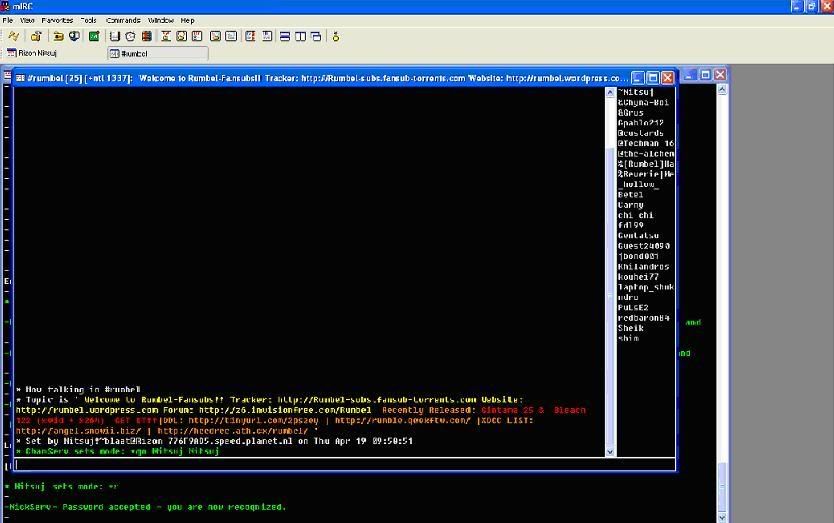834x523 pixels.
Task: Select ~Nitsuj in the nick list
Action: (x=636, y=92)
